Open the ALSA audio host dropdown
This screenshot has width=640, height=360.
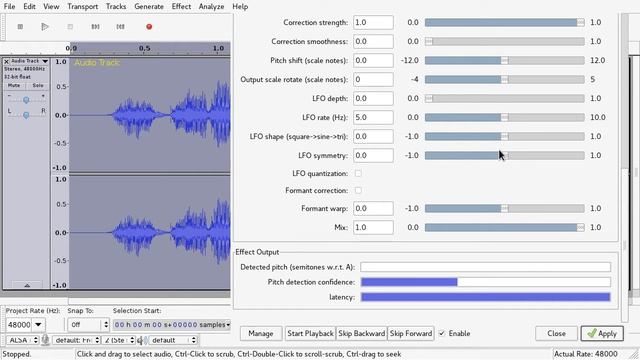click(22, 340)
